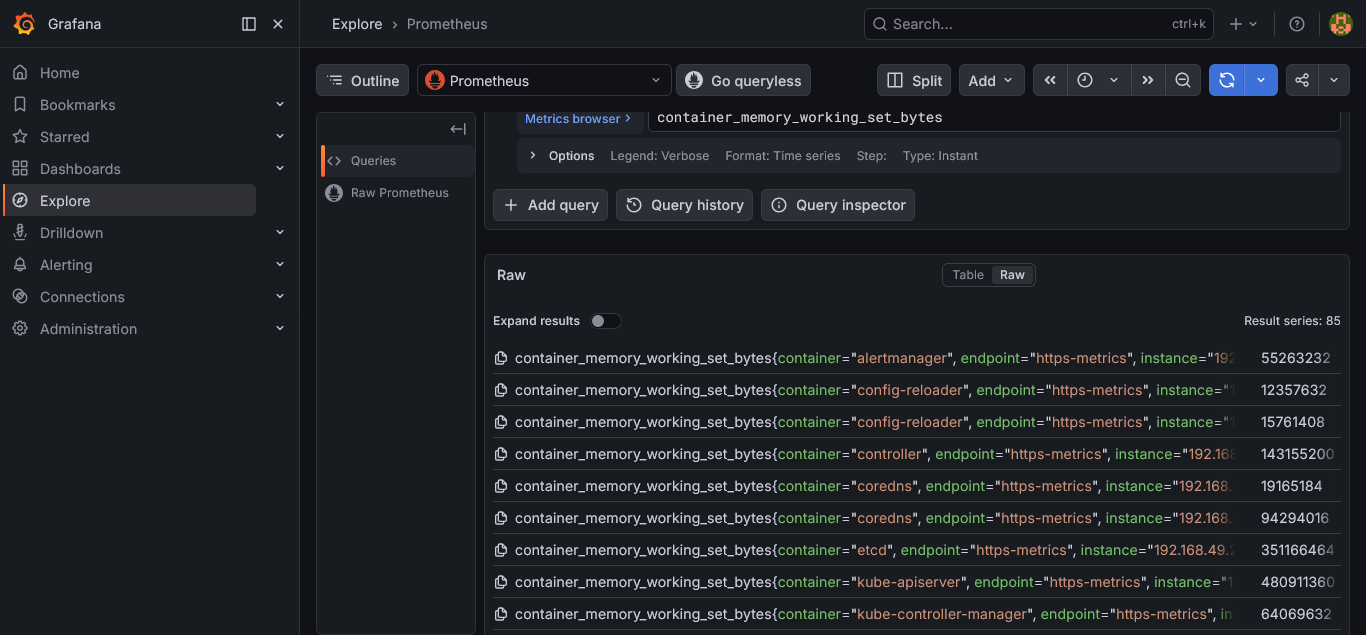This screenshot has height=635, width=1366.
Task: Open Bookmarks in the sidebar
Action: [x=77, y=105]
